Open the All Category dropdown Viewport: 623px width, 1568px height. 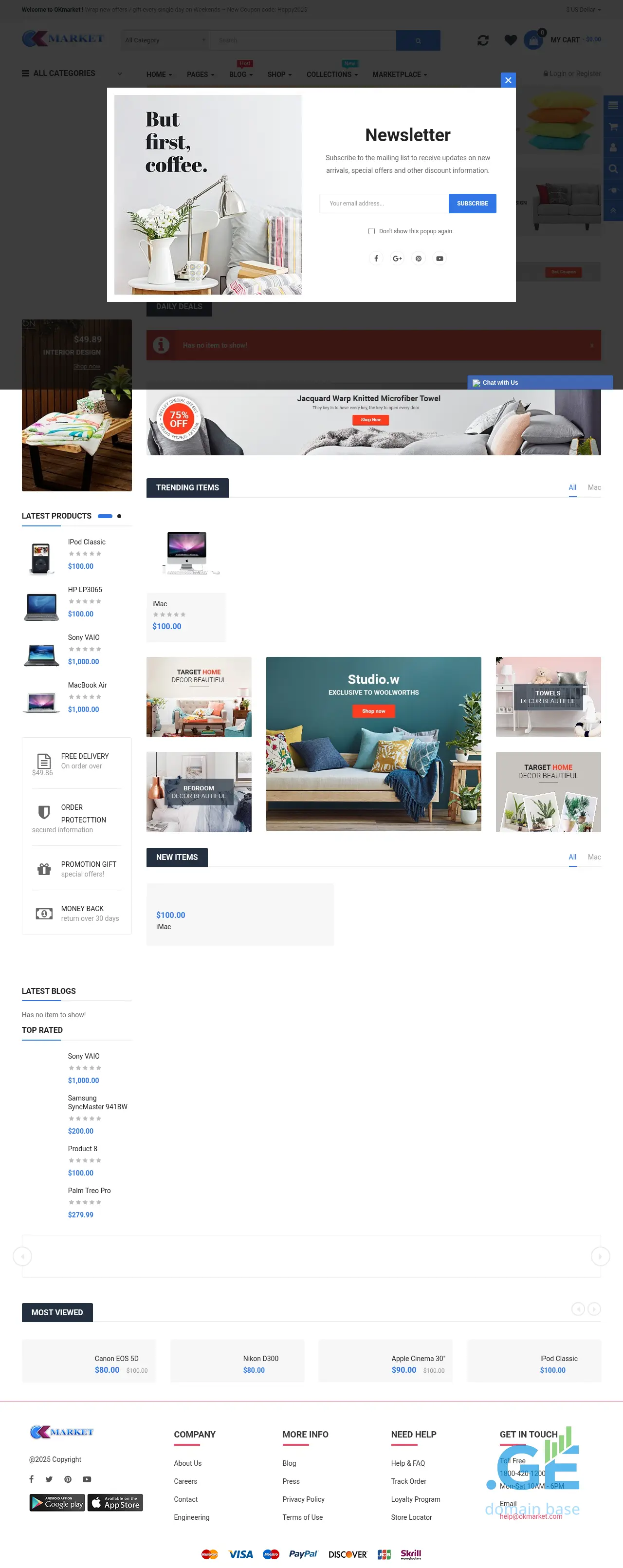click(165, 41)
